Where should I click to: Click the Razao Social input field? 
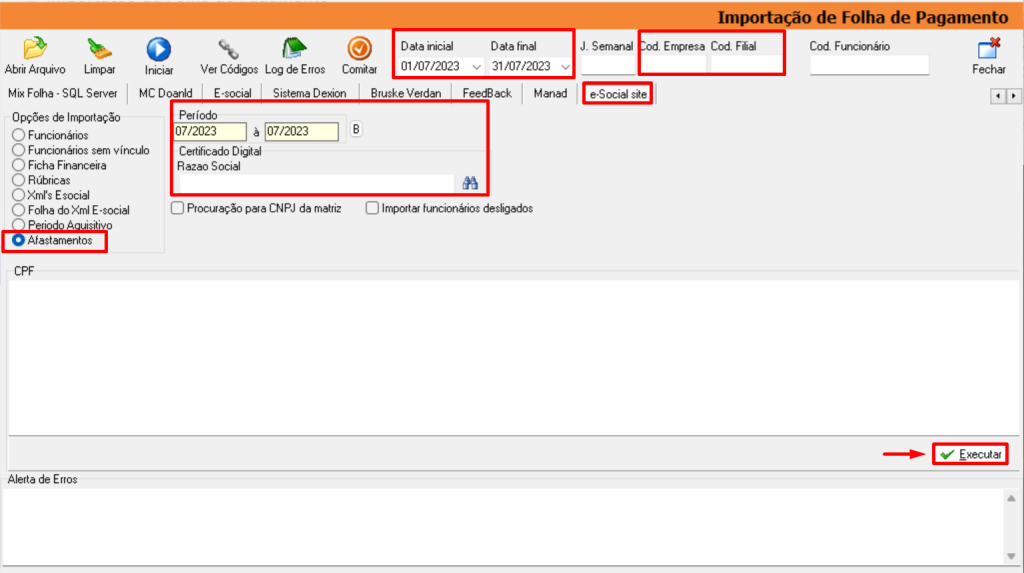tap(317, 184)
